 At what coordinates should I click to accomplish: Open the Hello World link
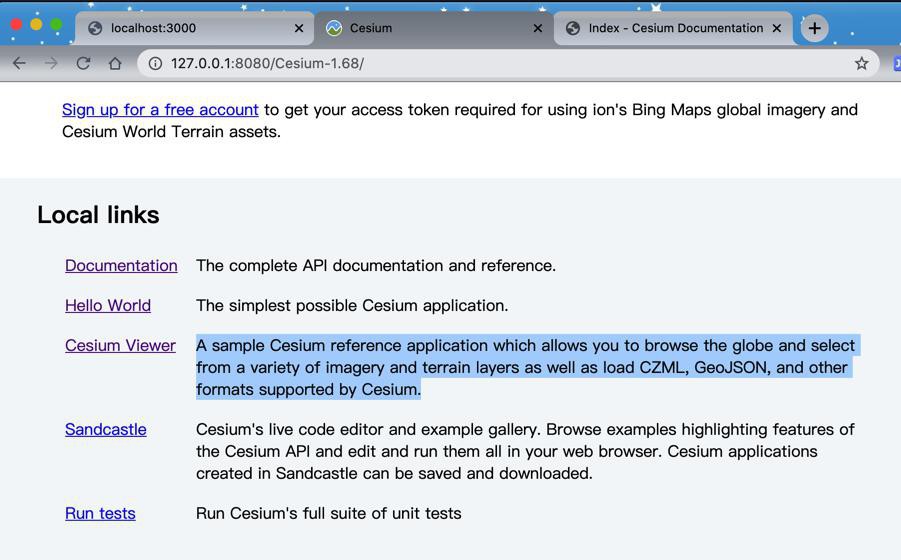tap(108, 305)
